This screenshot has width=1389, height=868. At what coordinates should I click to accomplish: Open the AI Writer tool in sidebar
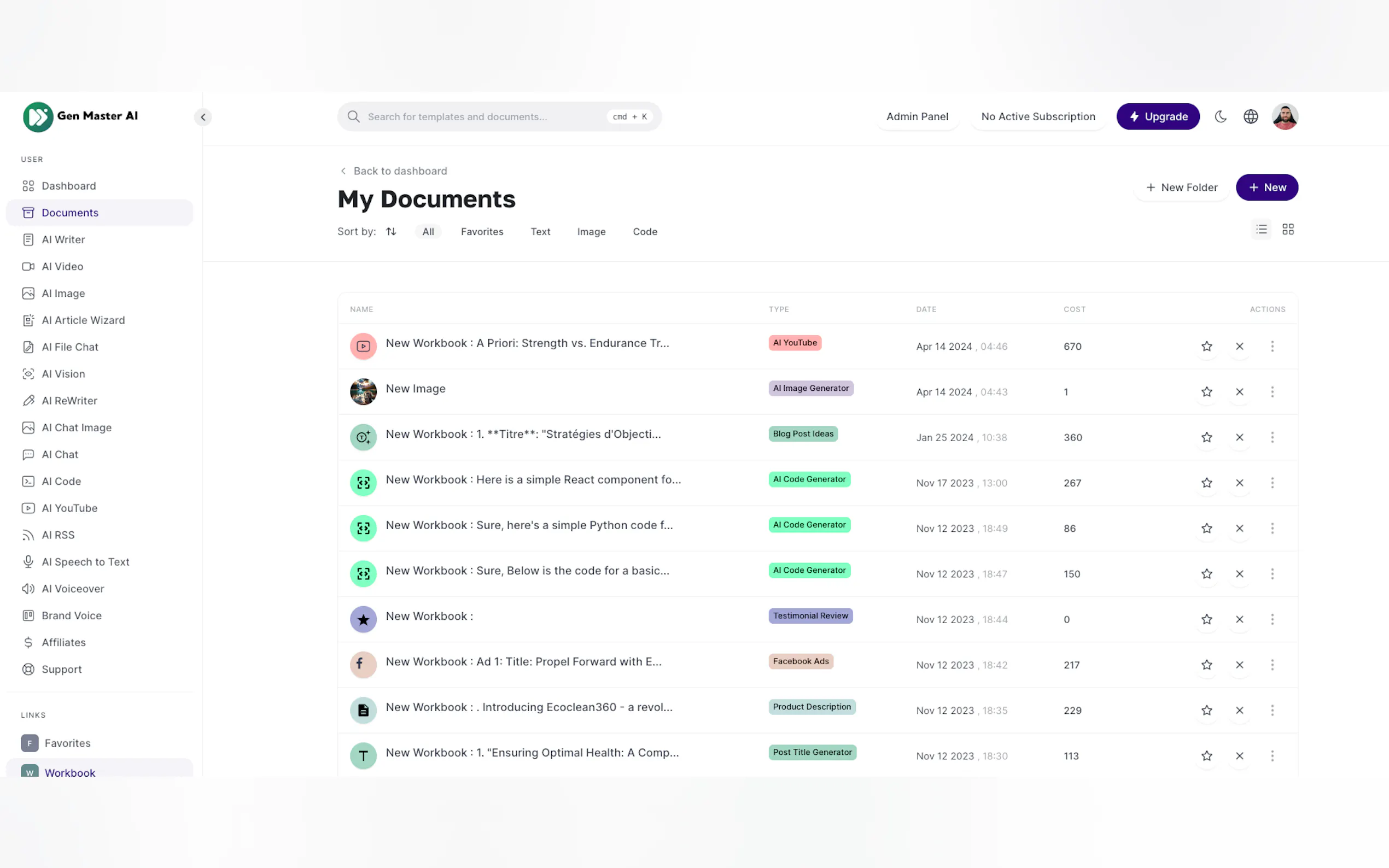pyautogui.click(x=63, y=239)
